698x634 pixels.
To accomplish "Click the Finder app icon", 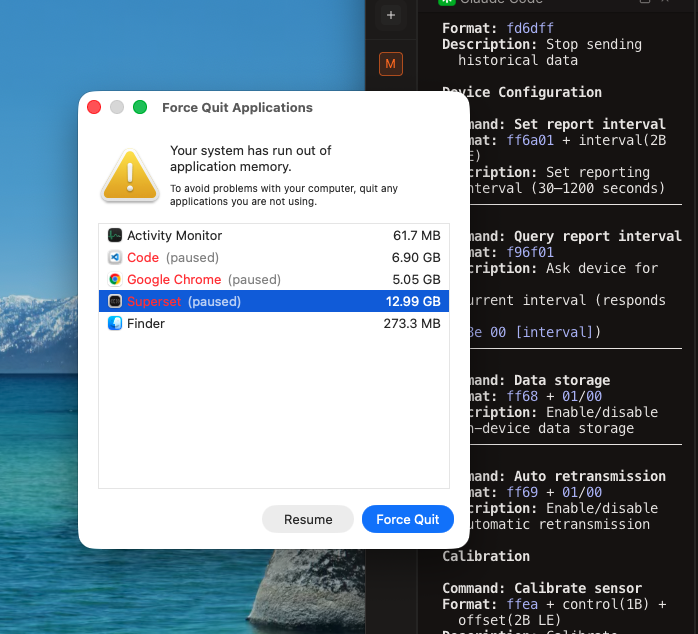I will pos(115,323).
